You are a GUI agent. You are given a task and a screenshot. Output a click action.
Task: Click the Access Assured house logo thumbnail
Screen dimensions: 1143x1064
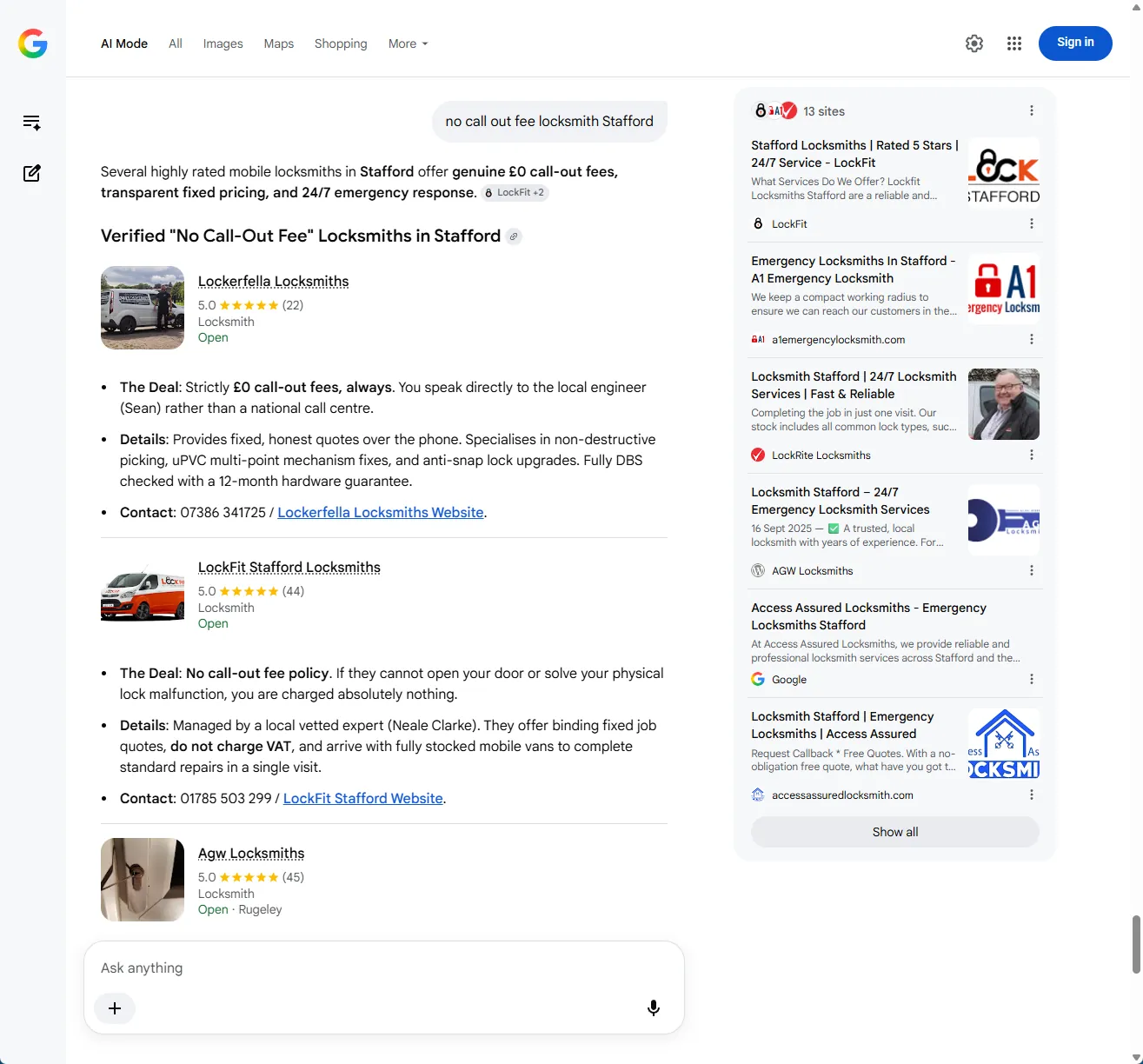(1004, 744)
